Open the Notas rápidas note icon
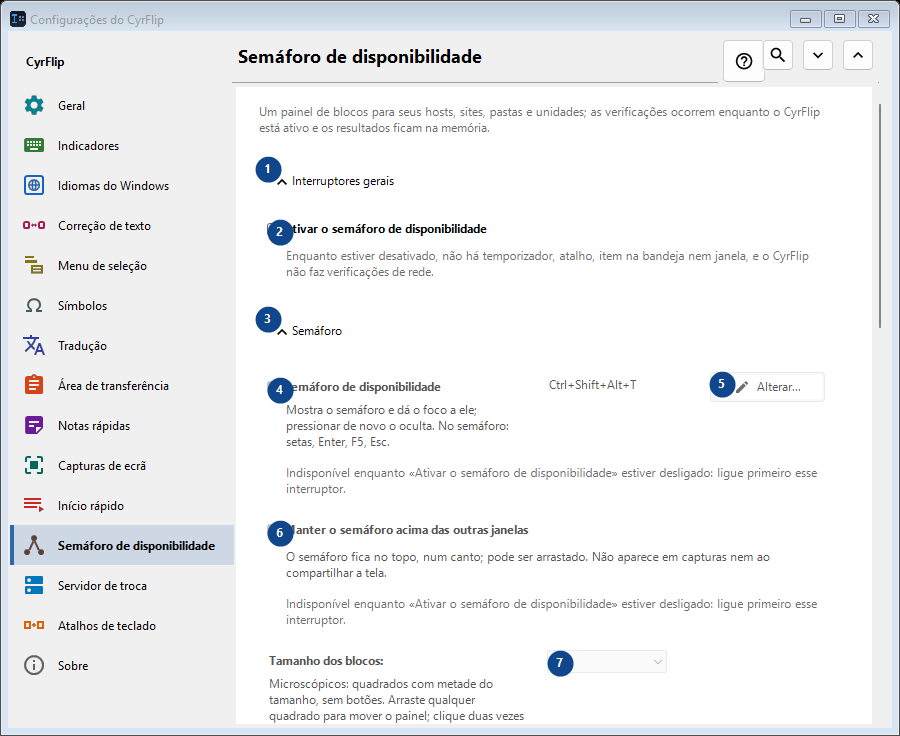The height and width of the screenshot is (736, 900). coord(34,425)
